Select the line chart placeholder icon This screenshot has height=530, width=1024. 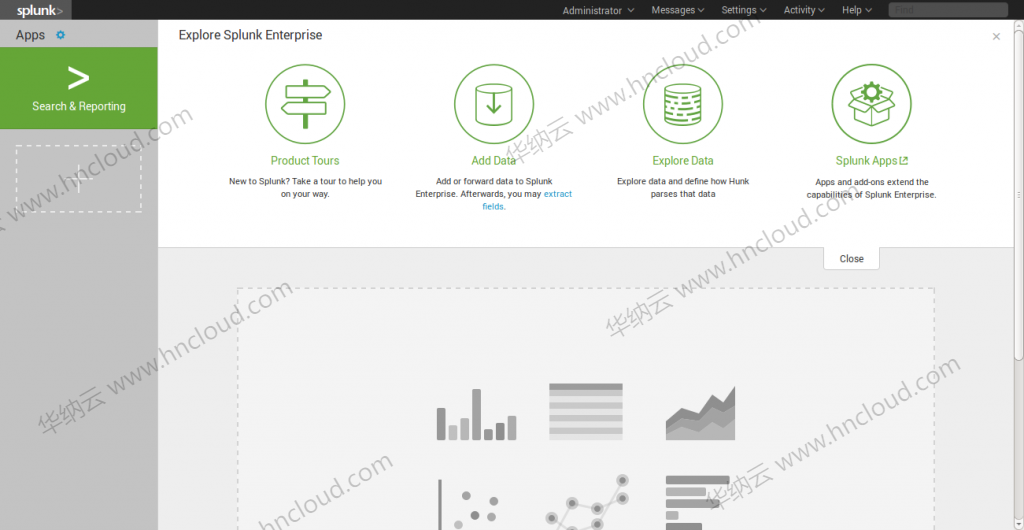[586, 502]
